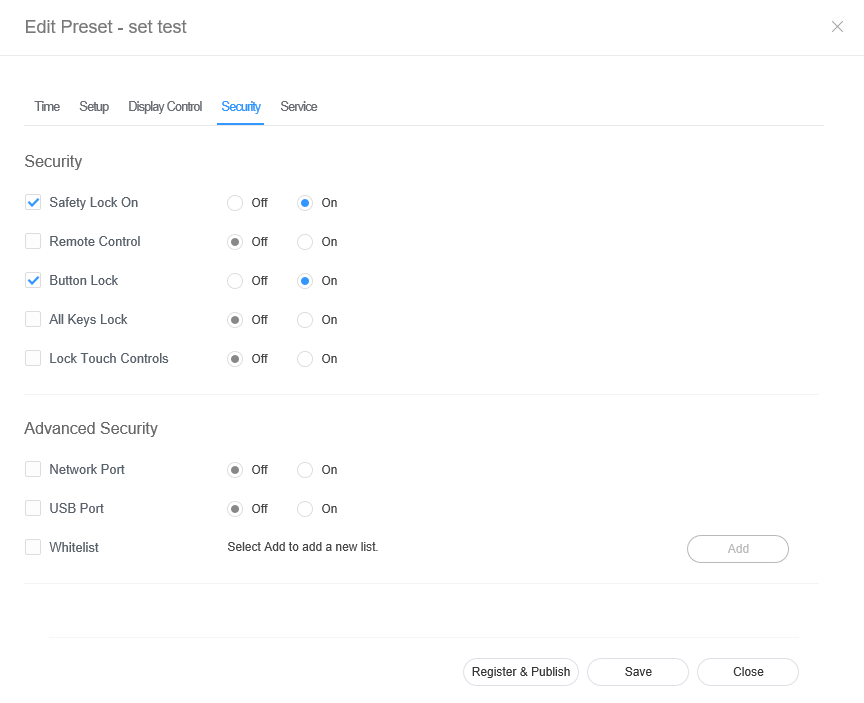Viewport: 864px width, 703px height.
Task: Enable the Remote Control checkbox
Action: [33, 242]
